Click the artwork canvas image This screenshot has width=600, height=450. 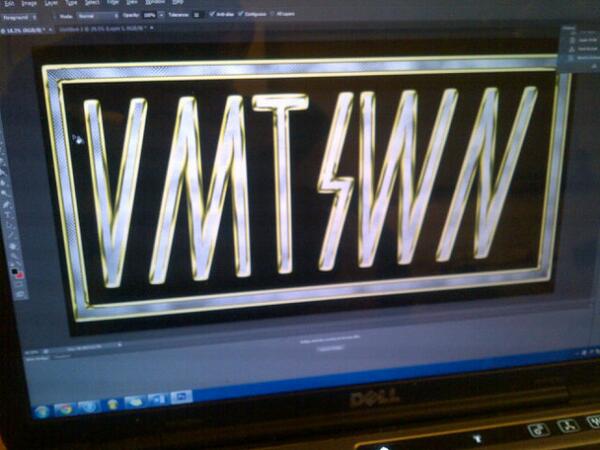tap(306, 188)
